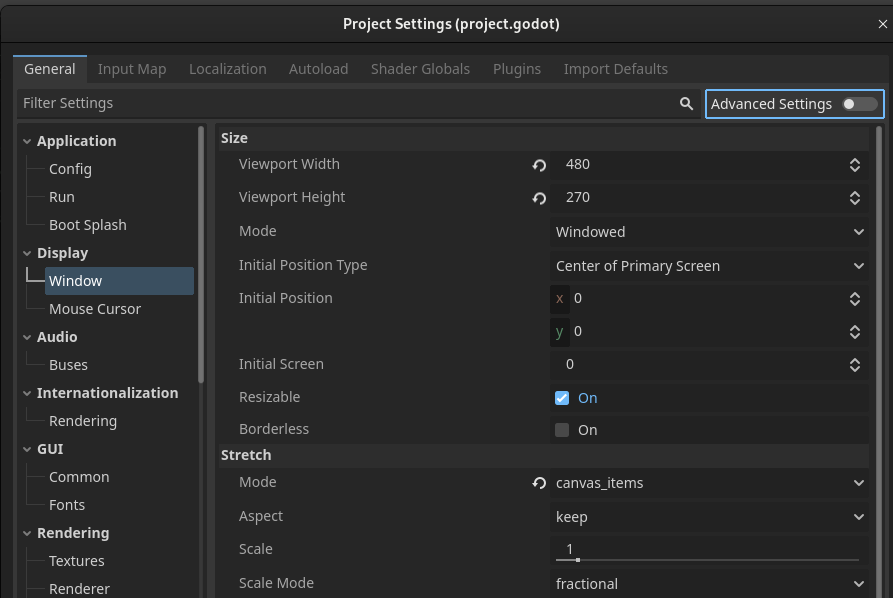Click Initial Position y stepper arrows
Image resolution: width=893 pixels, height=598 pixels.
tap(854, 332)
